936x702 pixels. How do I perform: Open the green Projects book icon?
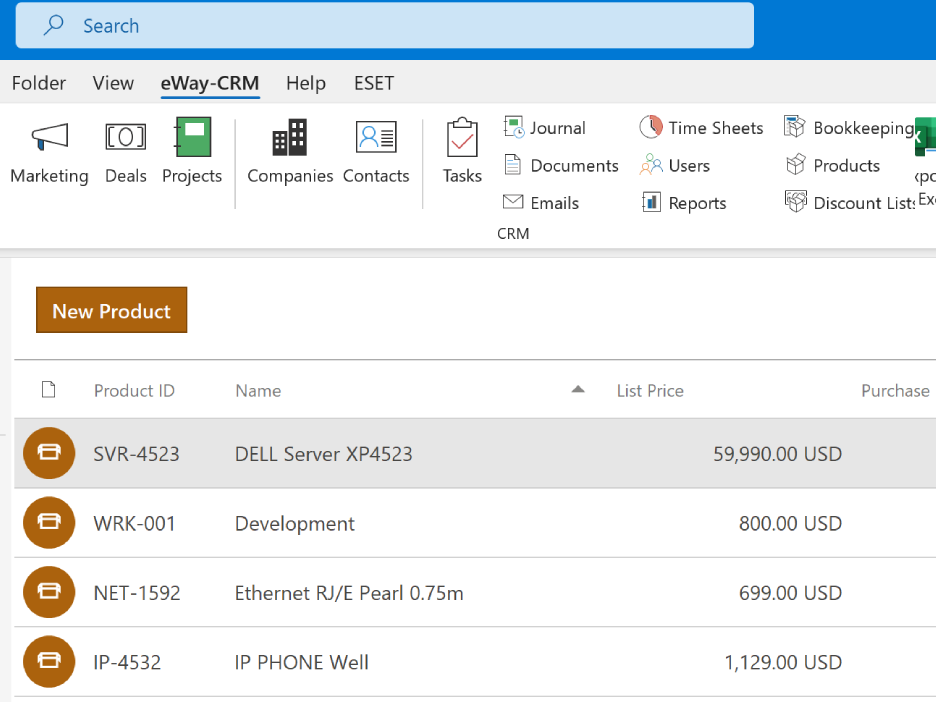click(x=192, y=137)
